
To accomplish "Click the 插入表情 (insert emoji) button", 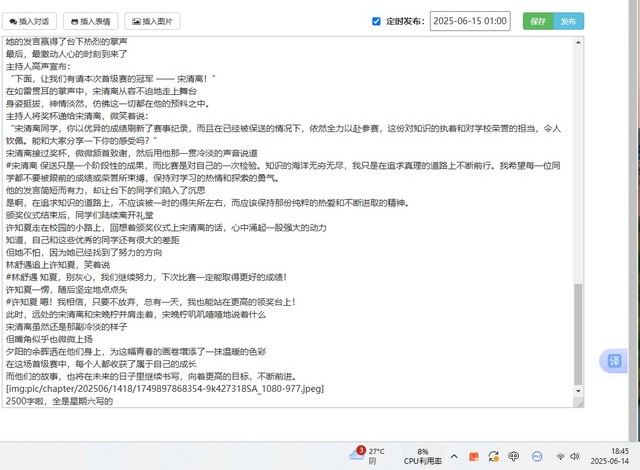I will [x=92, y=20].
